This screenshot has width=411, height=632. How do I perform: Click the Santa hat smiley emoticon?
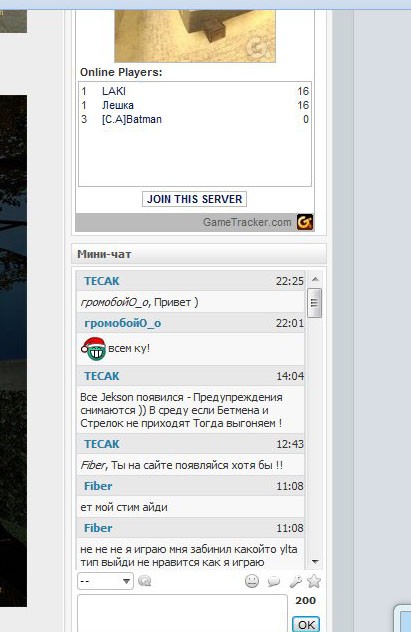93,349
